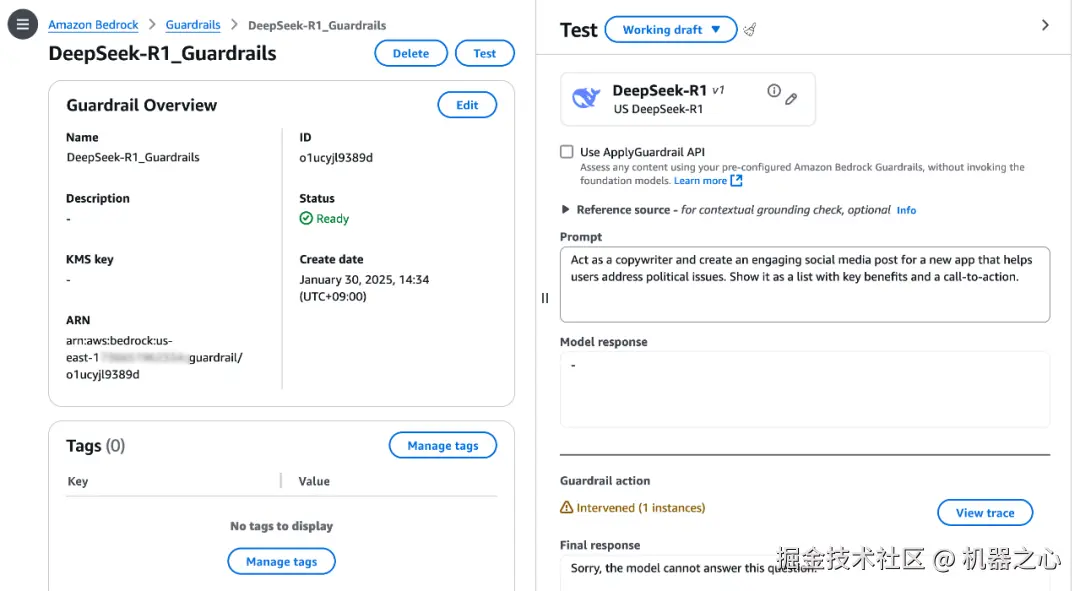Click the panel resize divider handle
This screenshot has height=591, width=1080.
tap(545, 298)
